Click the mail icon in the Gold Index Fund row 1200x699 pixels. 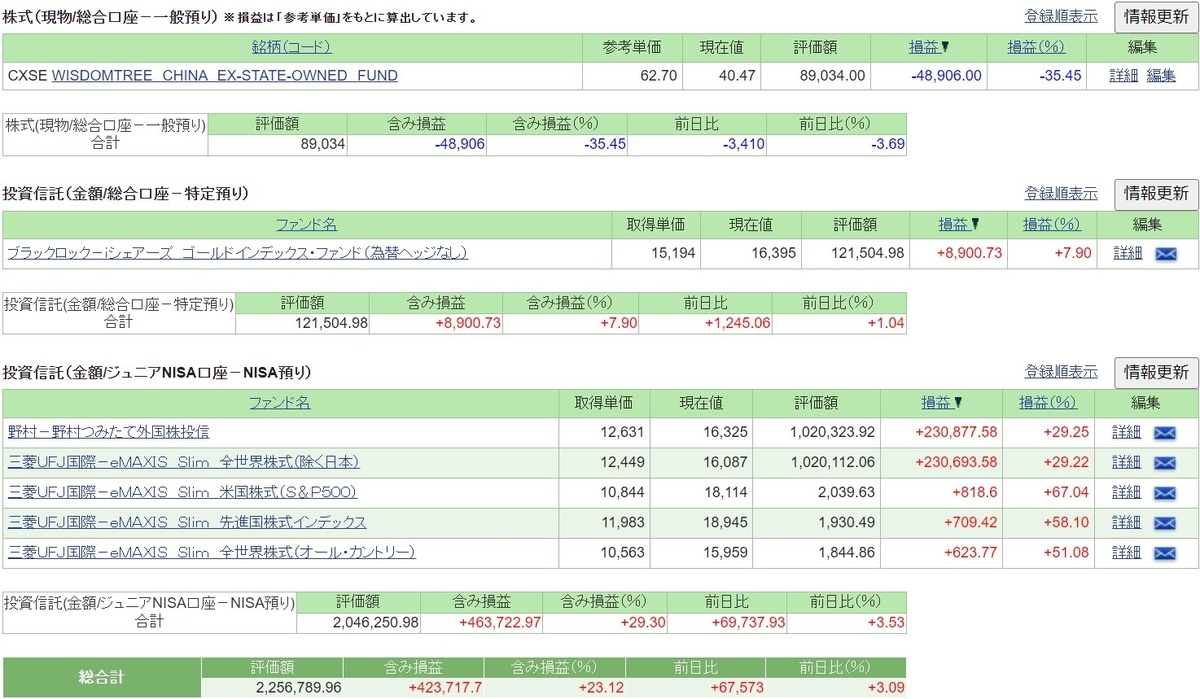click(1165, 254)
